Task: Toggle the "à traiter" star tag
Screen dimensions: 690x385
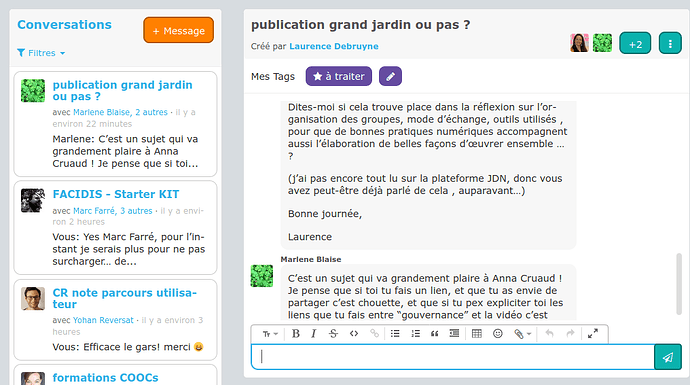Action: click(x=338, y=76)
